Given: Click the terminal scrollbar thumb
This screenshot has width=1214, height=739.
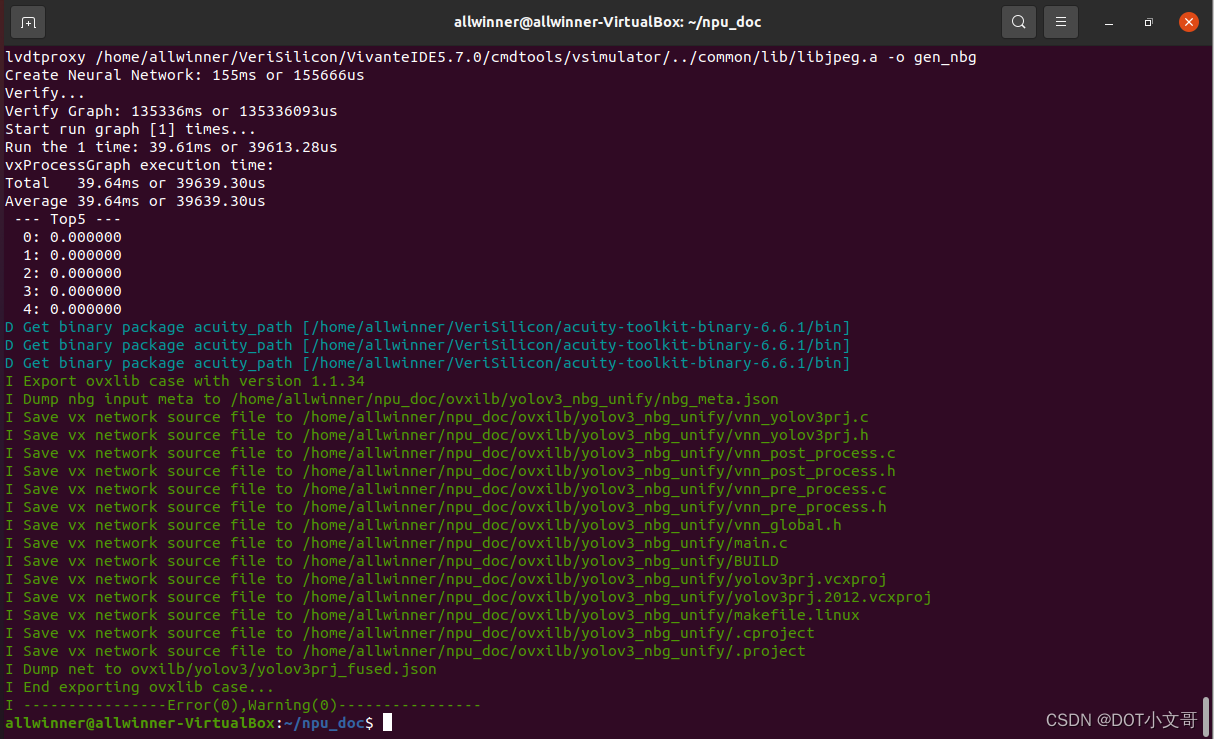Looking at the screenshot, I should coord(1207,715).
